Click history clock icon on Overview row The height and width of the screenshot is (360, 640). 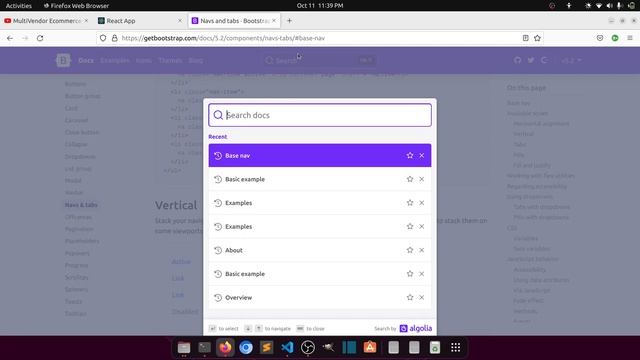[218, 298]
